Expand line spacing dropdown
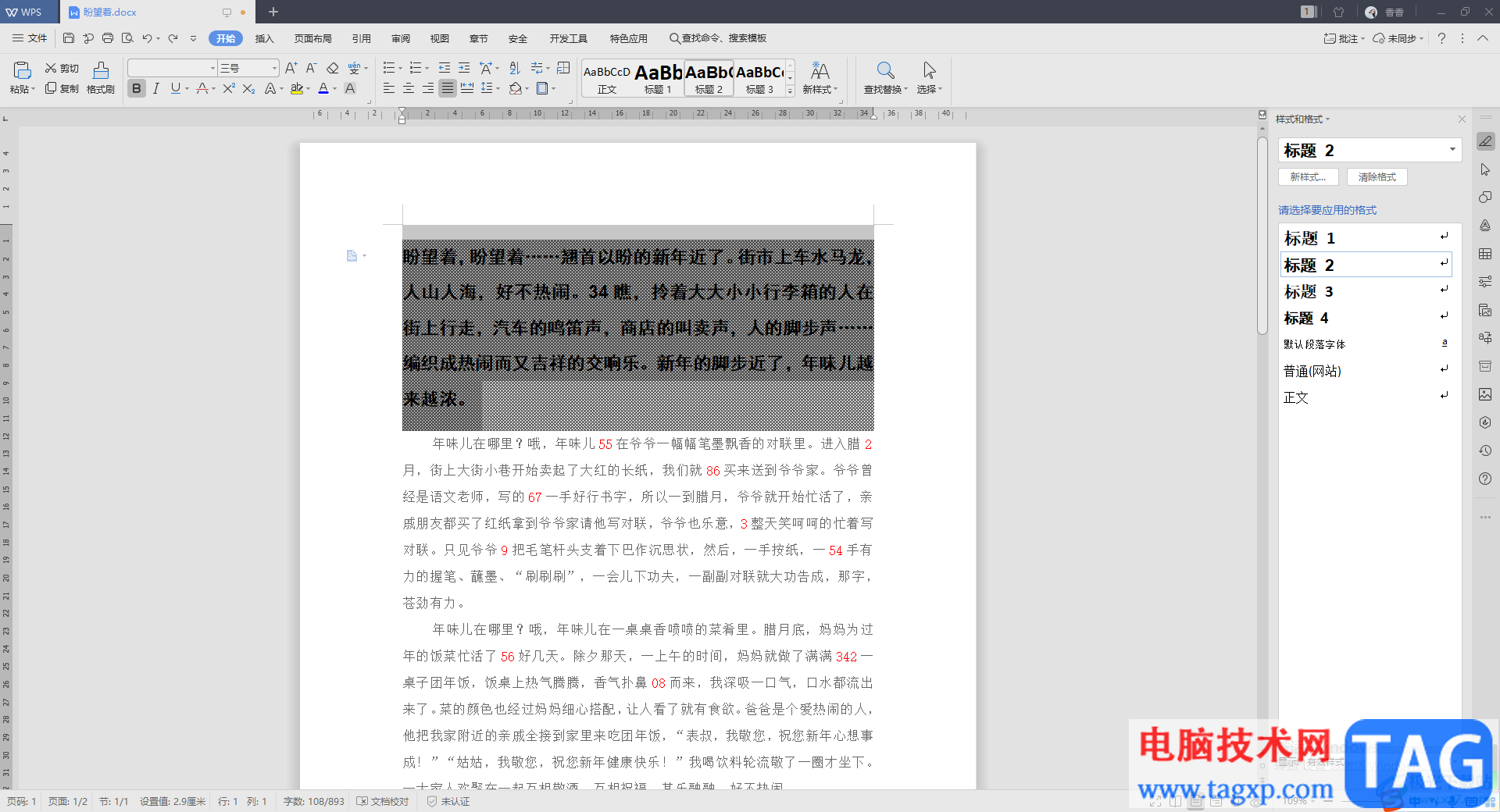Image resolution: width=1500 pixels, height=812 pixels. point(498,88)
